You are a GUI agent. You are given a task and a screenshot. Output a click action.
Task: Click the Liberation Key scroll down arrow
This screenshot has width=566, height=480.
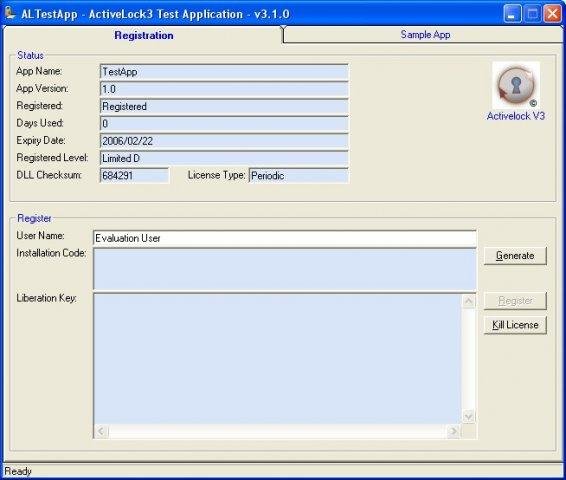[x=469, y=417]
